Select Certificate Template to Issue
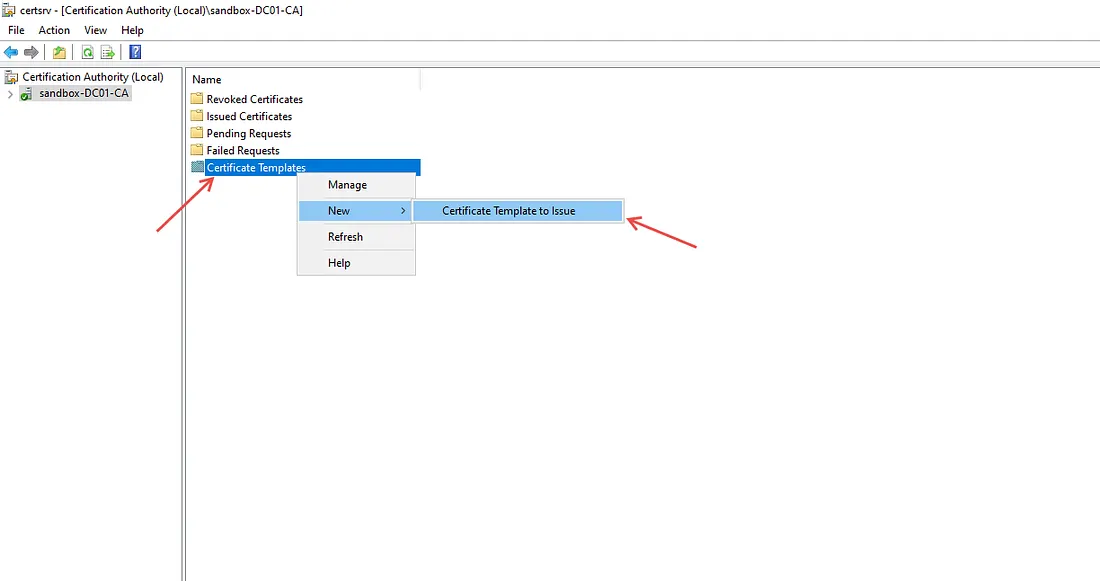 (x=508, y=211)
